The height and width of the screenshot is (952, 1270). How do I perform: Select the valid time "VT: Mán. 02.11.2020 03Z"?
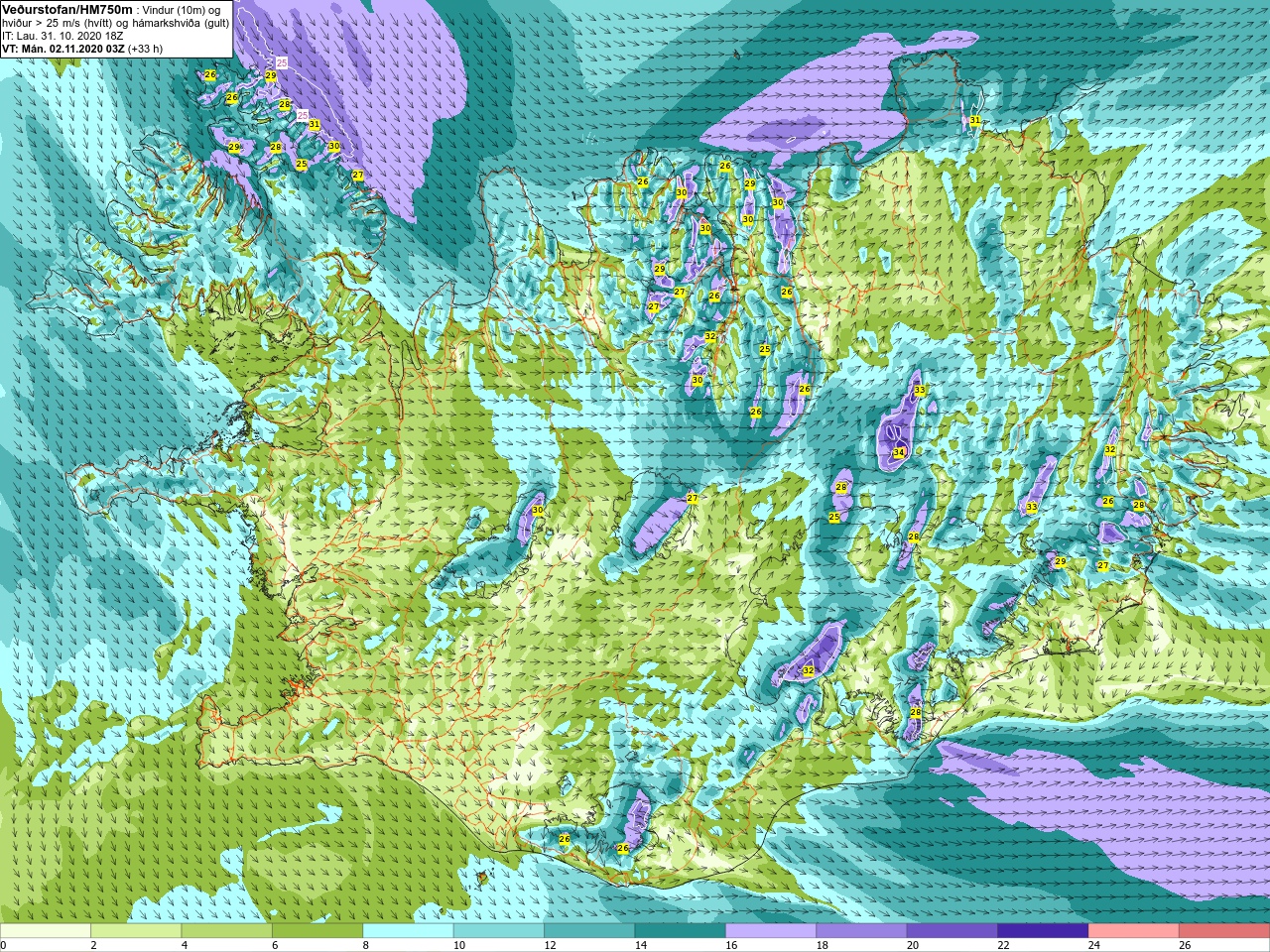[63, 49]
